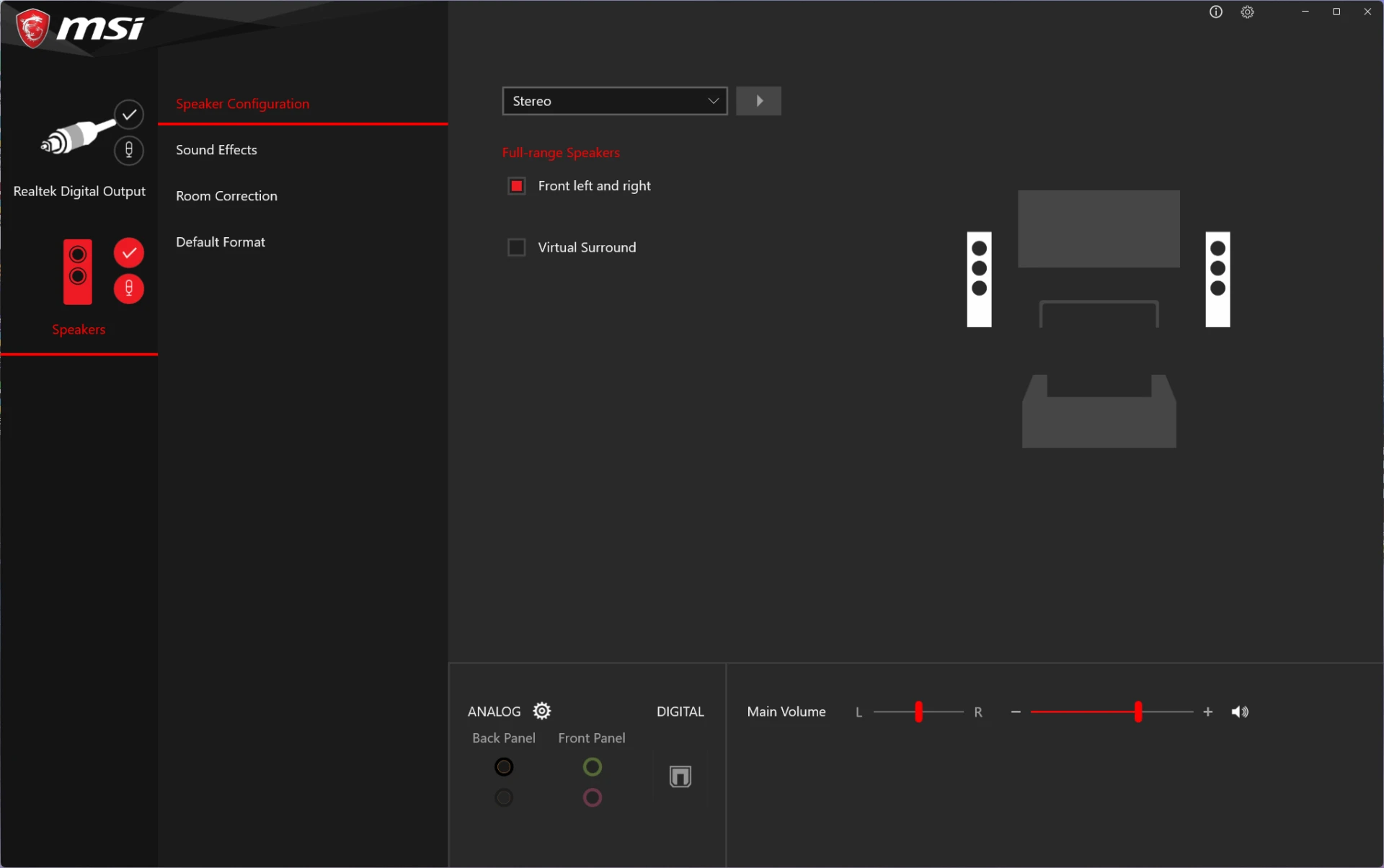1384x868 pixels.
Task: Click the ANALOG label
Action: [494, 712]
